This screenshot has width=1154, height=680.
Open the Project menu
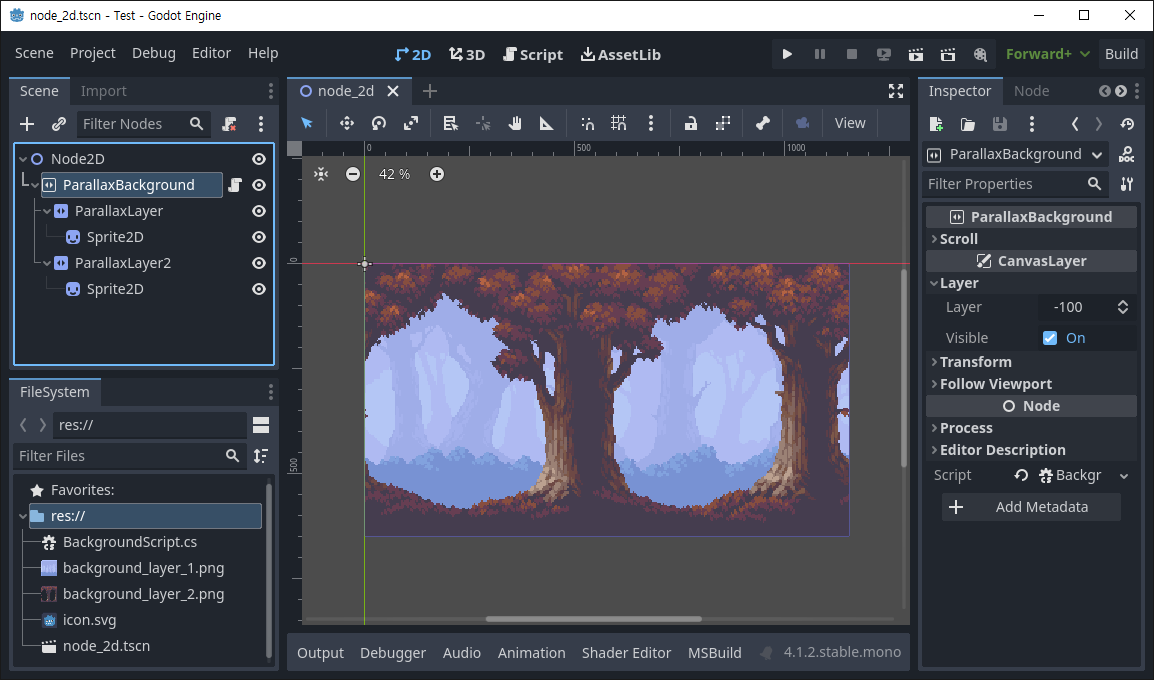93,53
